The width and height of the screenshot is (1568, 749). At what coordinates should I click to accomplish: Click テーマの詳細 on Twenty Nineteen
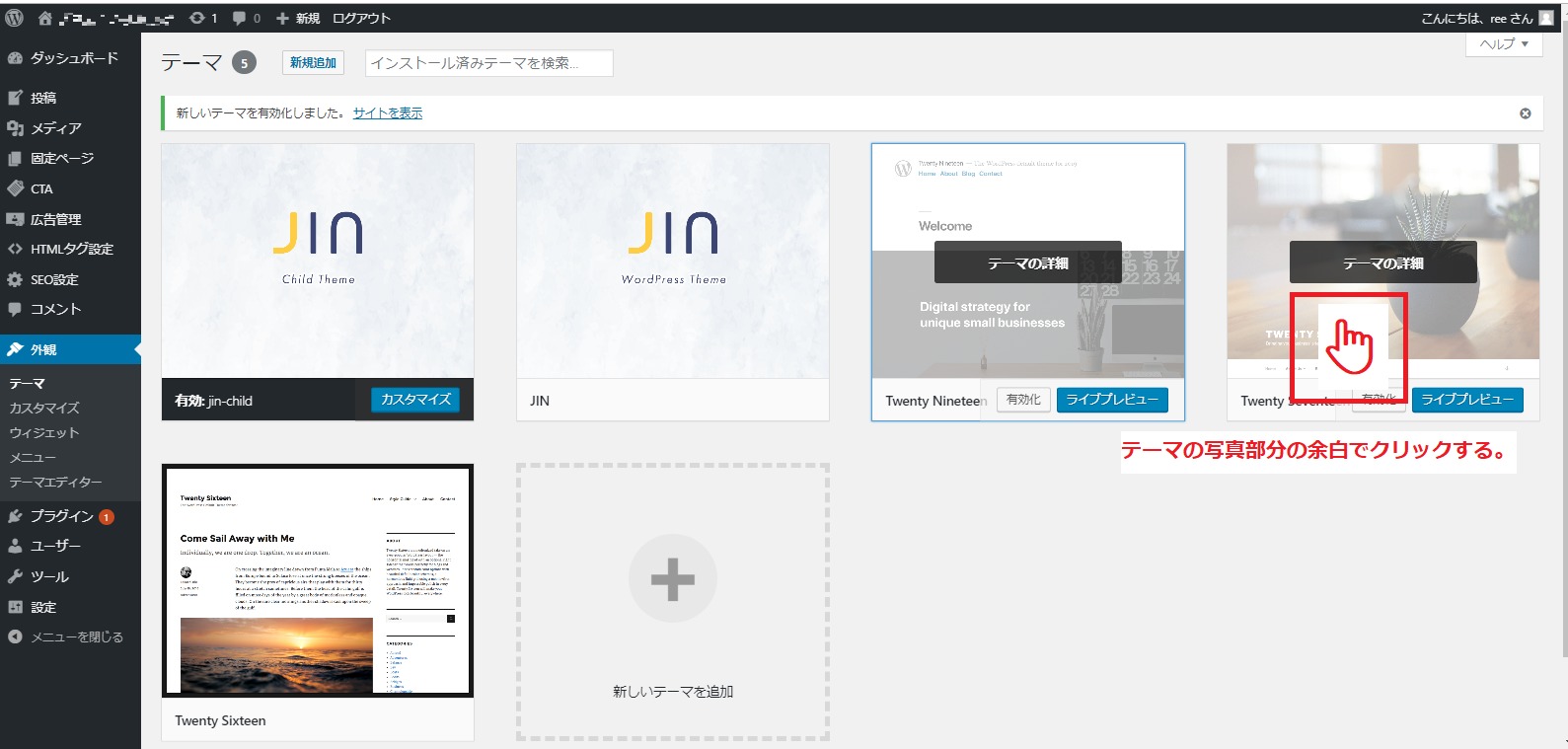(1028, 262)
